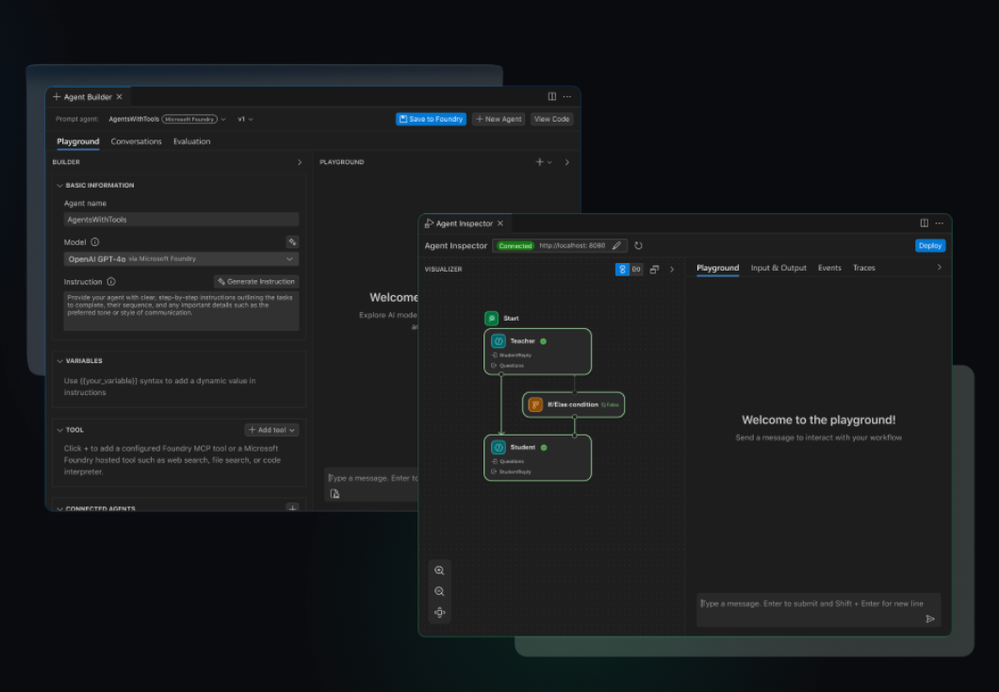Open the OpenAI GPT-4o model dropdown
The image size is (999, 692).
point(181,259)
